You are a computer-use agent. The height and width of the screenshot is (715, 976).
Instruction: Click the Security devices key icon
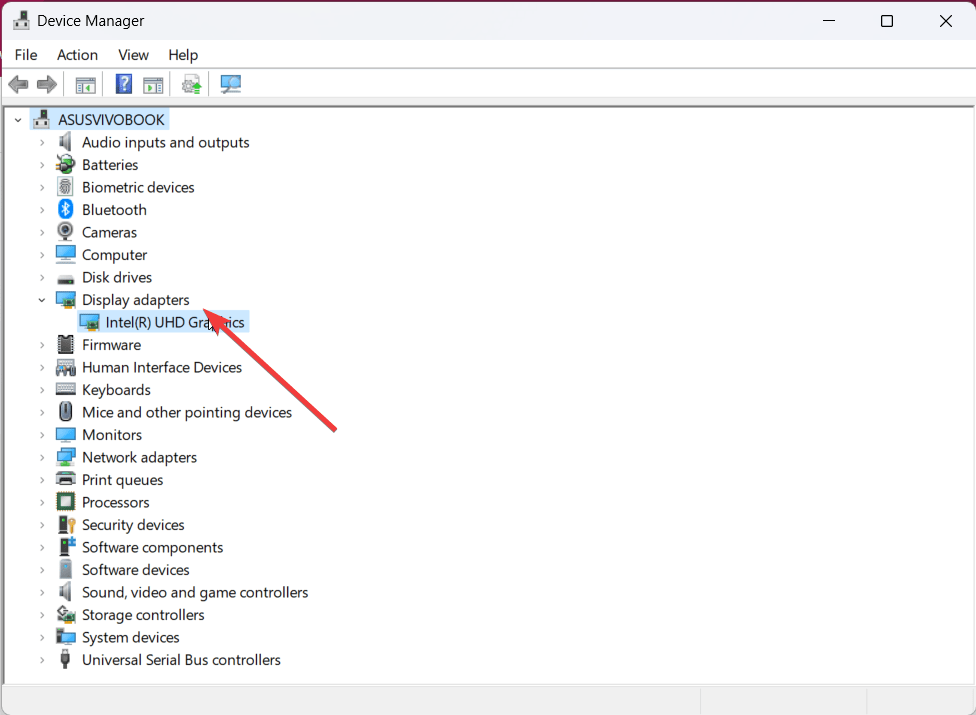[x=67, y=525]
